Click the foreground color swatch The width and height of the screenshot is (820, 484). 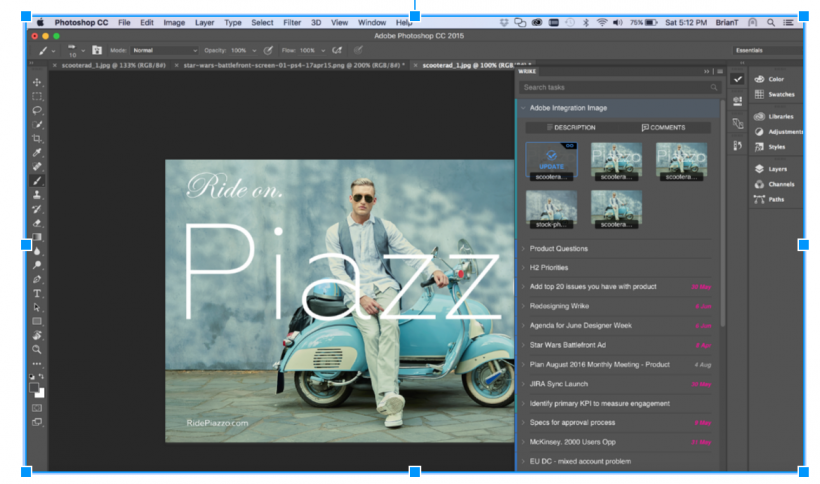click(34, 387)
